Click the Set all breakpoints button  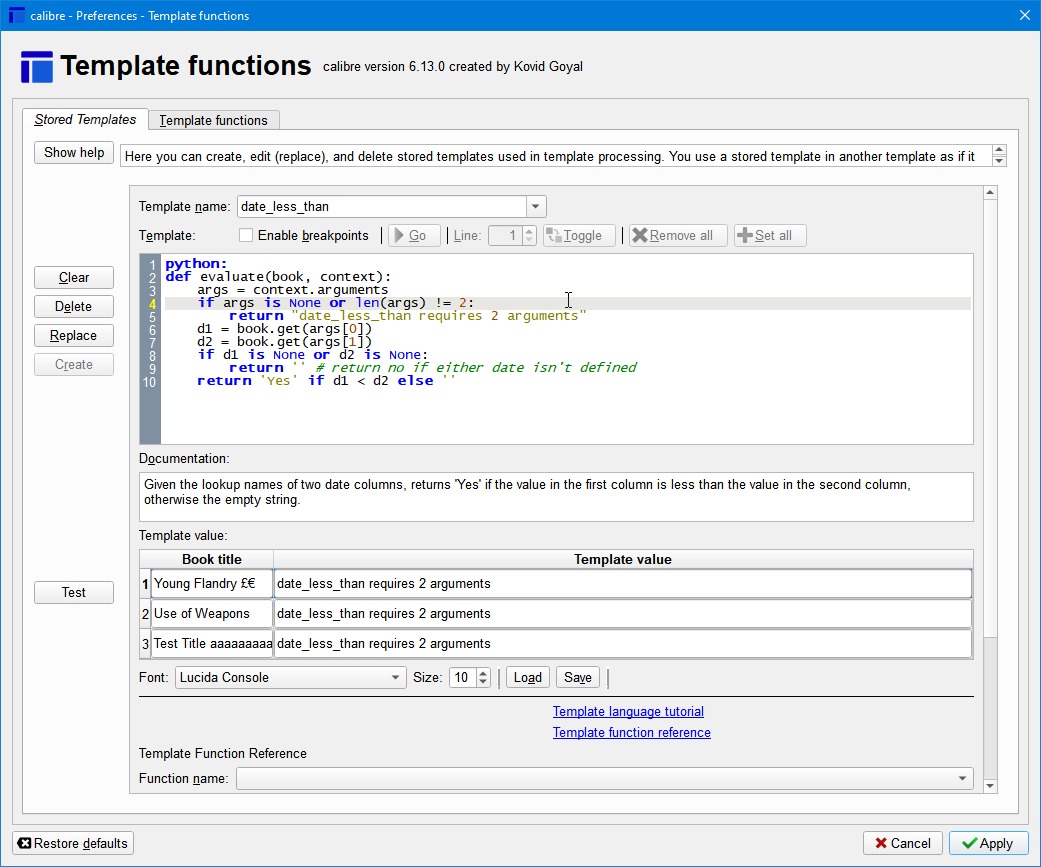[770, 236]
